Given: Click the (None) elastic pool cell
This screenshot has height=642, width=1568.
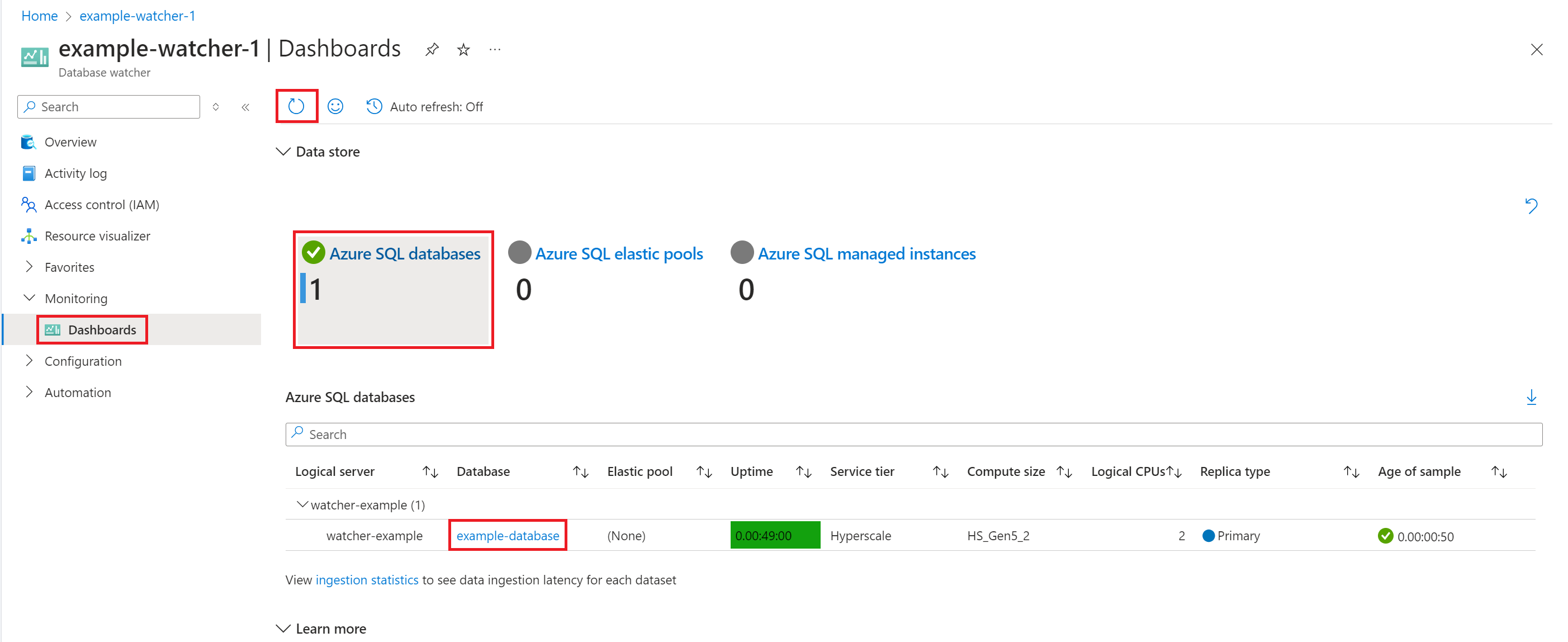Looking at the screenshot, I should coord(626,536).
